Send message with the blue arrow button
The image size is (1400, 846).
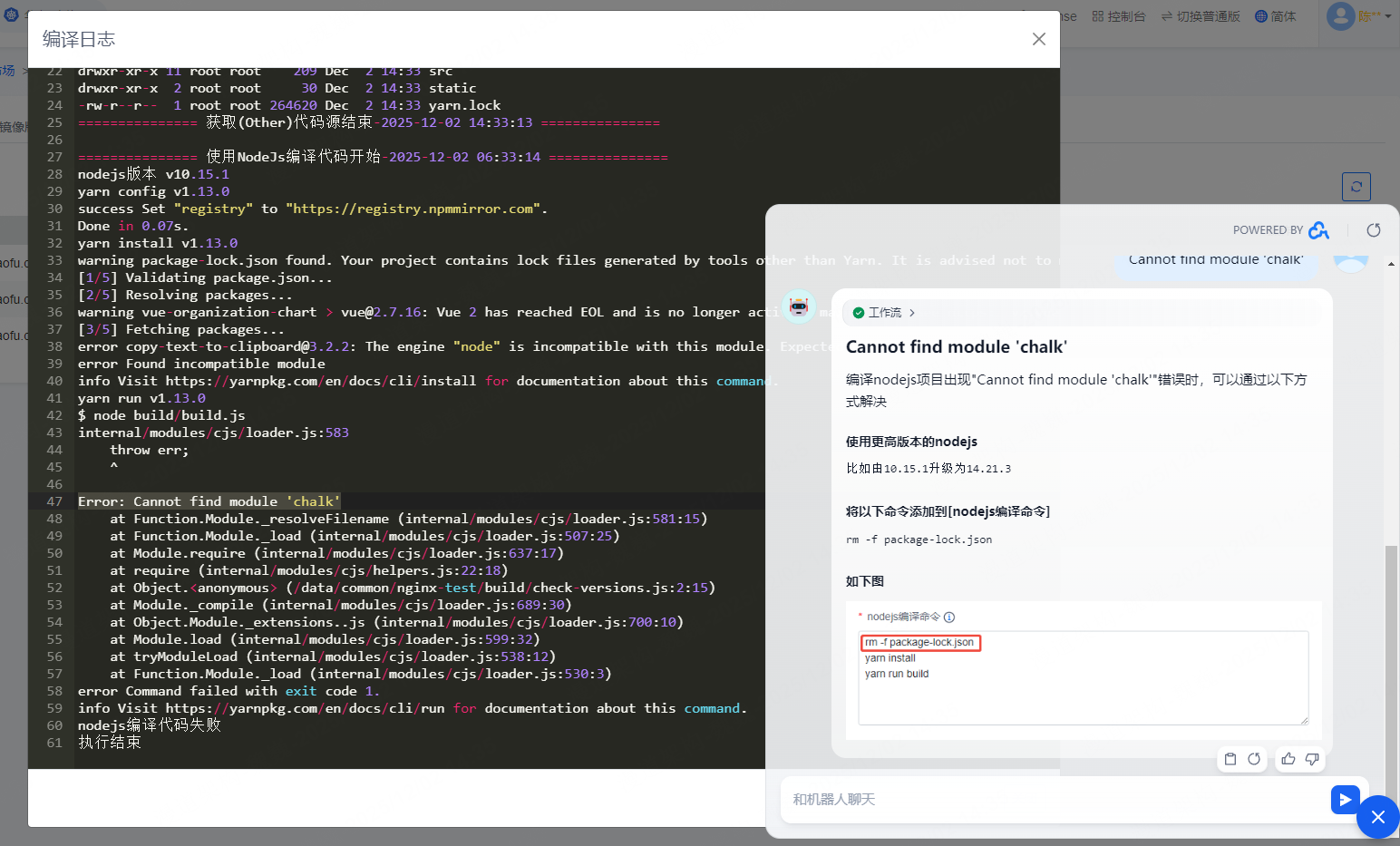coord(1345,799)
